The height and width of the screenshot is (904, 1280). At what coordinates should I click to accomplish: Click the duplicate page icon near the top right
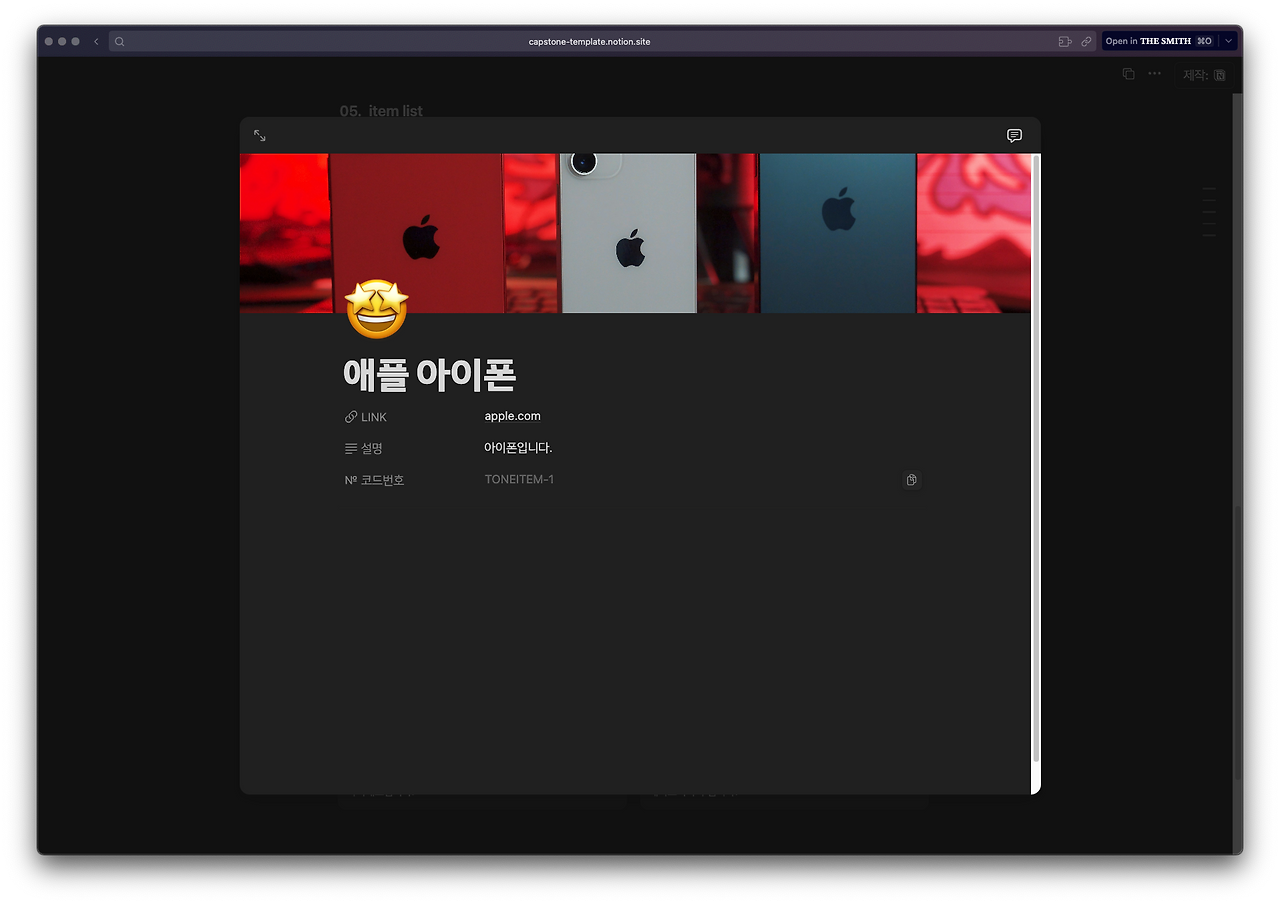[x=1127, y=73]
